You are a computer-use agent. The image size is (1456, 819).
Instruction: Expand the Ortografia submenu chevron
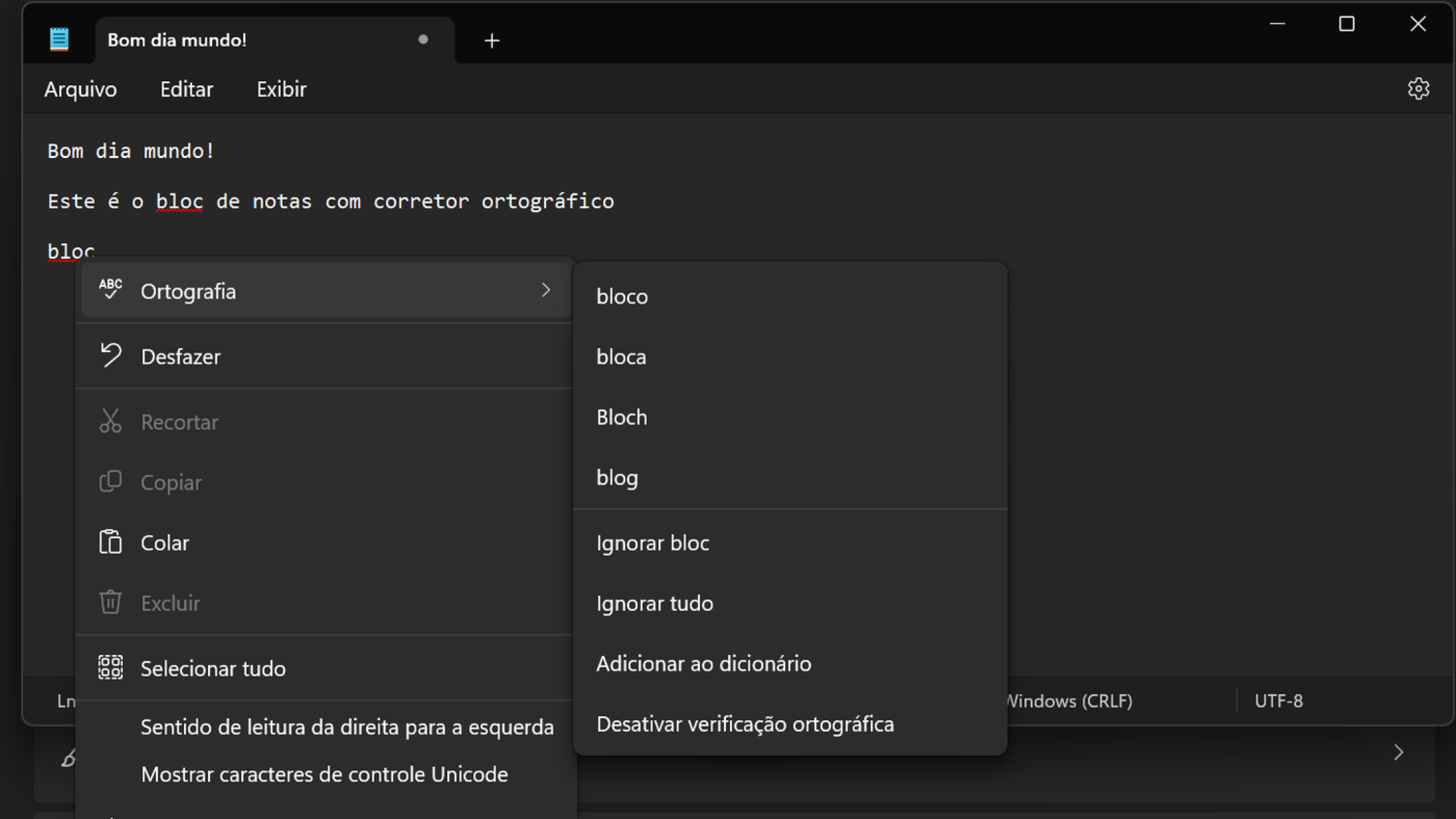pyautogui.click(x=545, y=290)
